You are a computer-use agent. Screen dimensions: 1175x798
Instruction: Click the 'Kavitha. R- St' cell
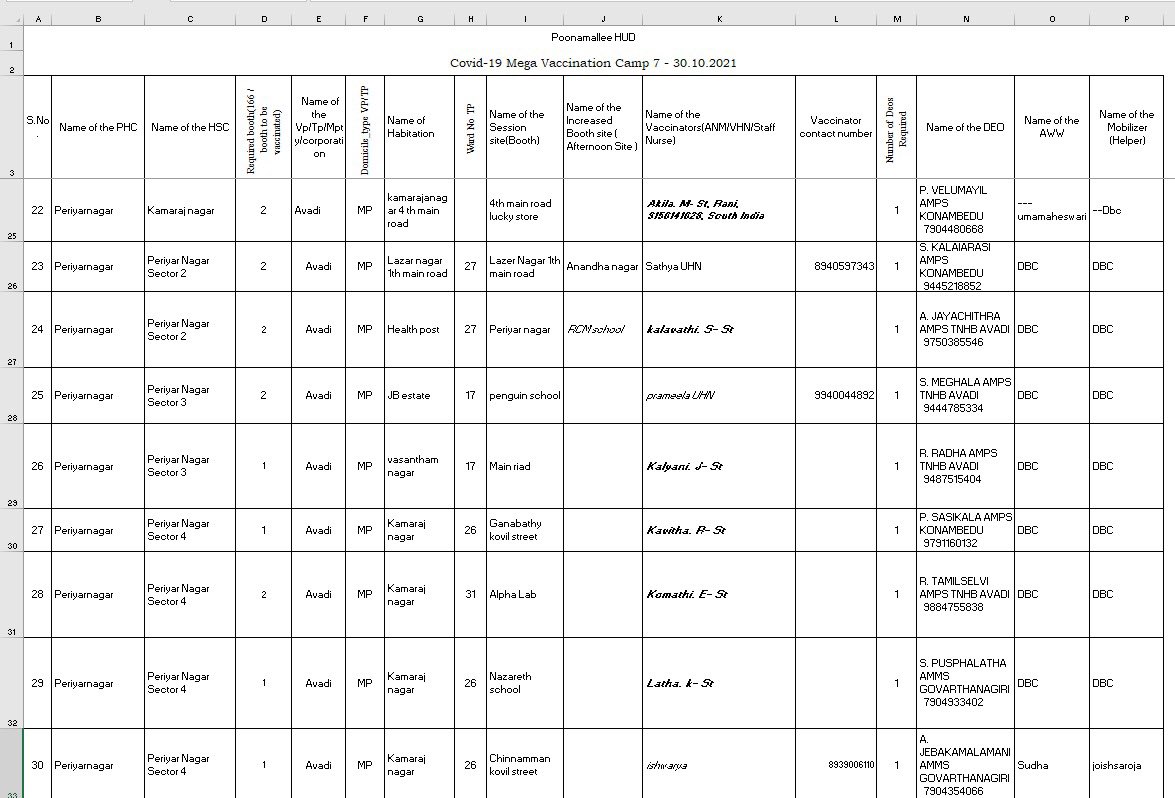719,531
